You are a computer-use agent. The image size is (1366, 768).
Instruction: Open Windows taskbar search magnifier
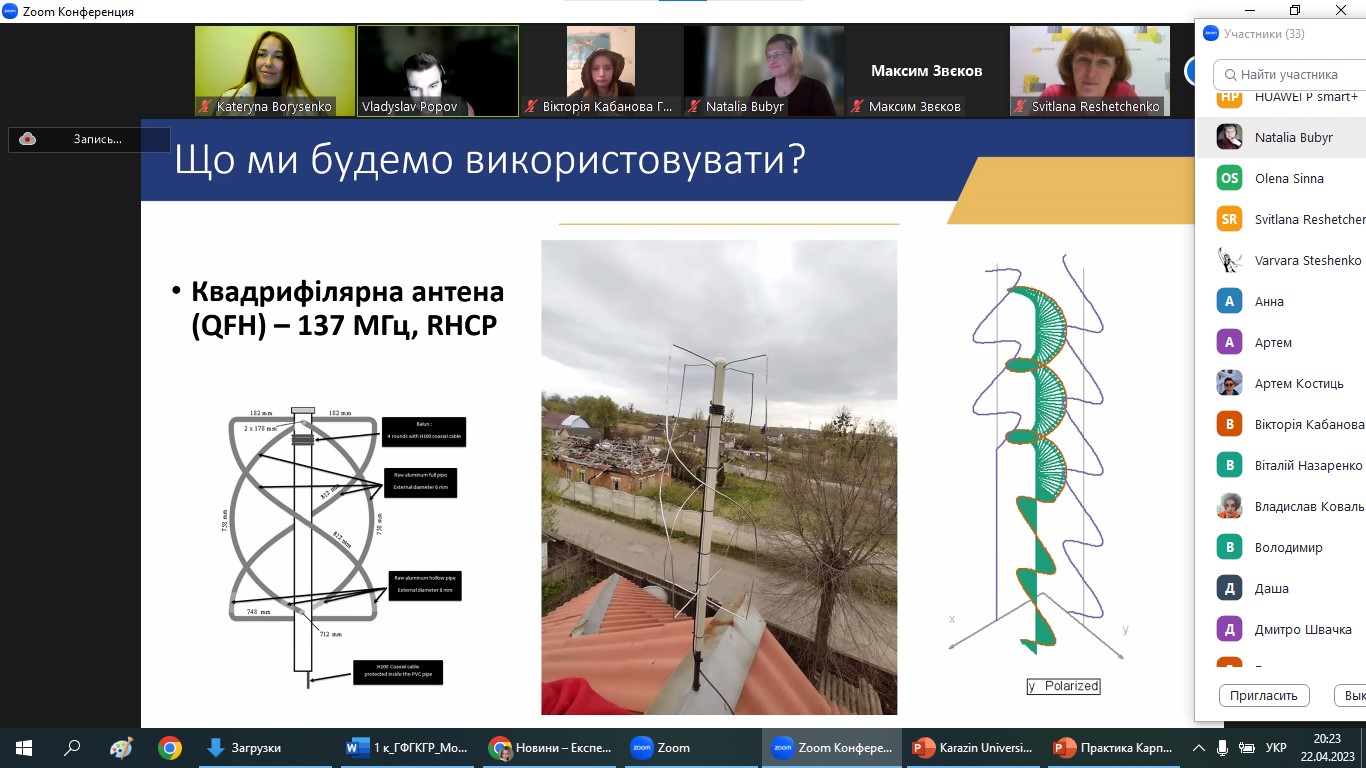point(72,747)
